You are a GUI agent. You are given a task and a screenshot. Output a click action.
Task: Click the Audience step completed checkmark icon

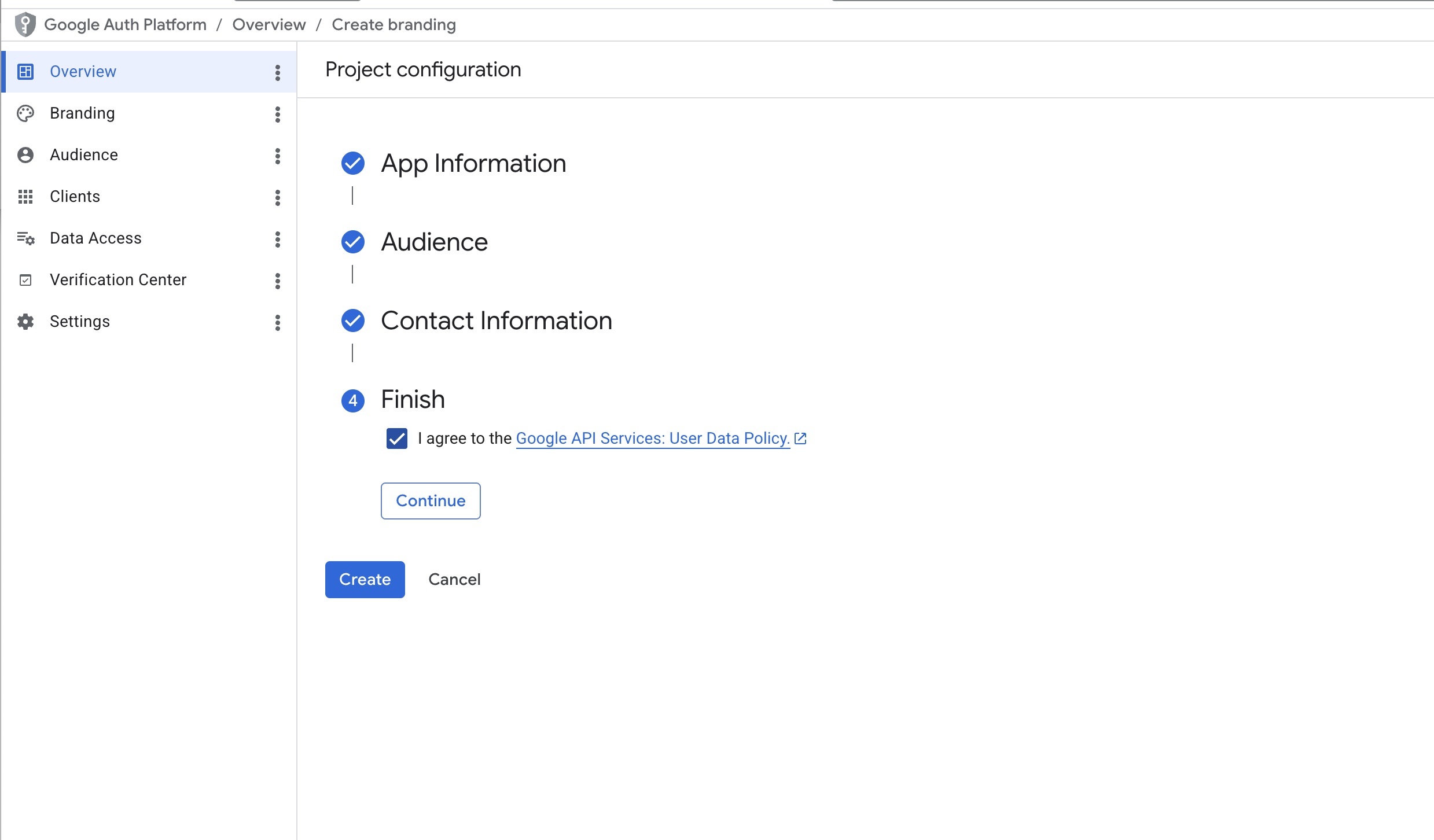tap(353, 242)
